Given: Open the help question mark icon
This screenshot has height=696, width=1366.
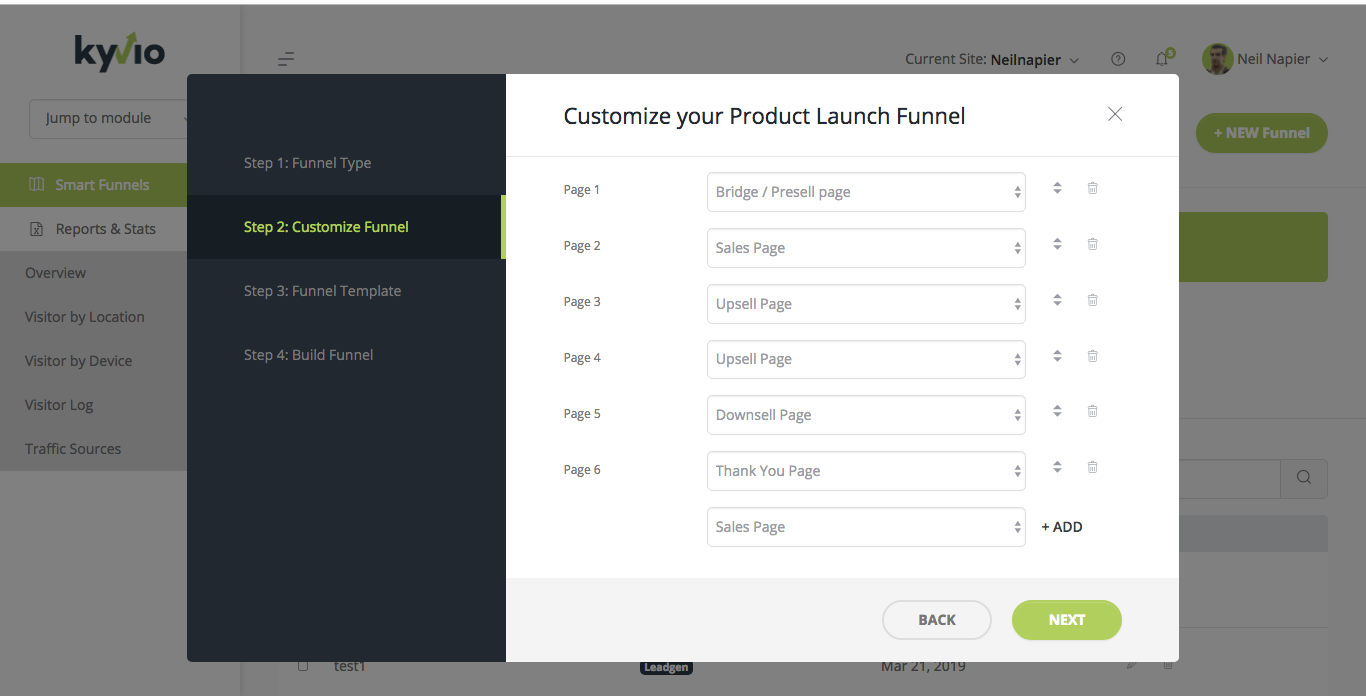Looking at the screenshot, I should [x=1118, y=59].
